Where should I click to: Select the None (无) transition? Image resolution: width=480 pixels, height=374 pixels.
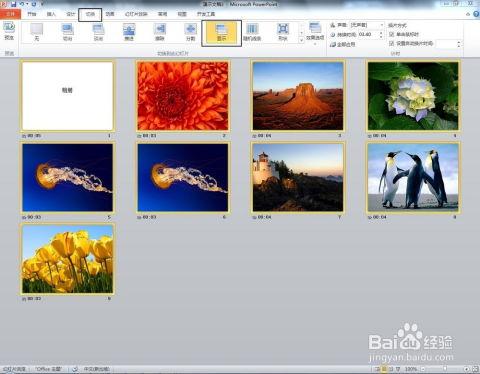(37, 32)
